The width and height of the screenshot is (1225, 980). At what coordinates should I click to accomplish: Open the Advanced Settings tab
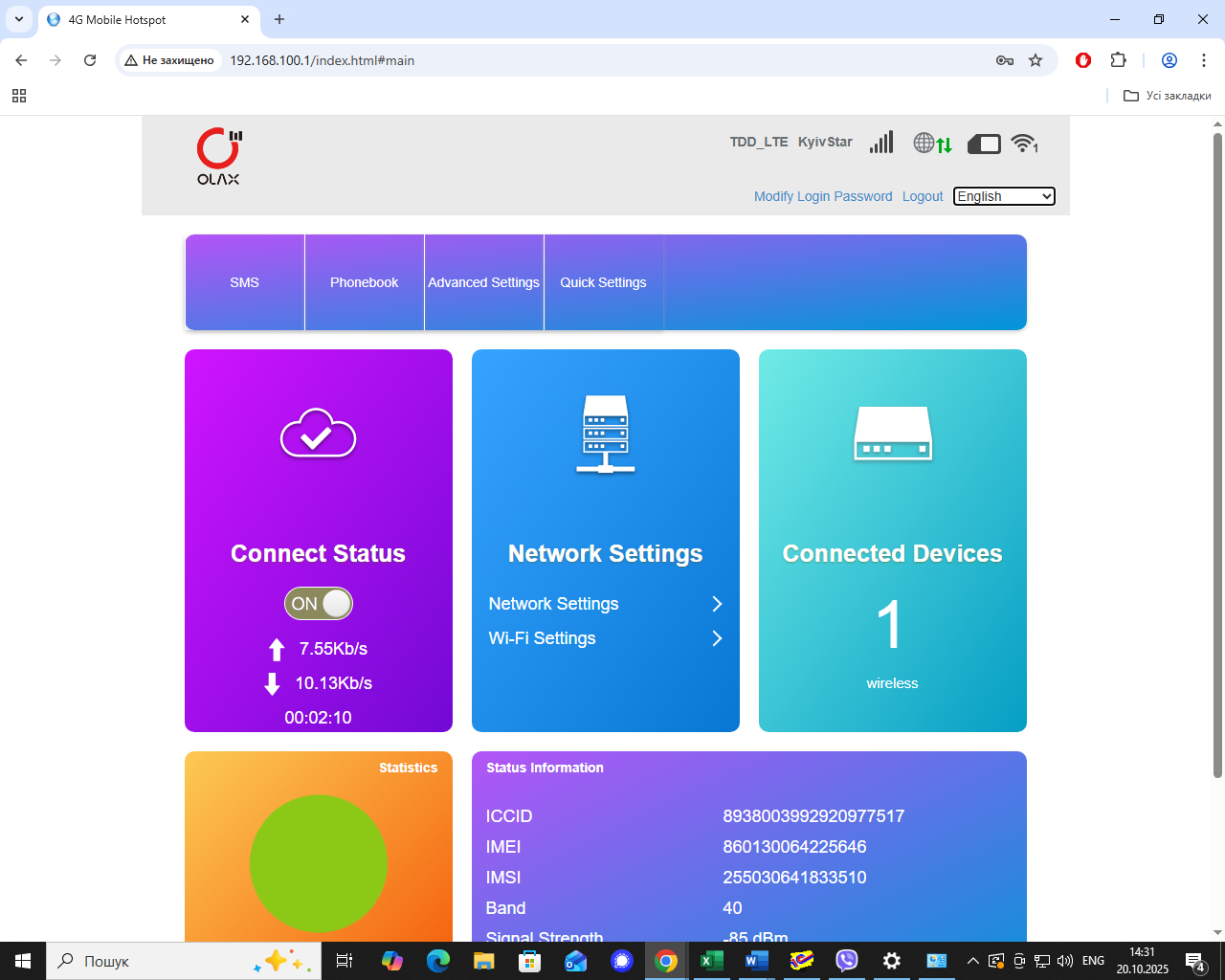483,282
